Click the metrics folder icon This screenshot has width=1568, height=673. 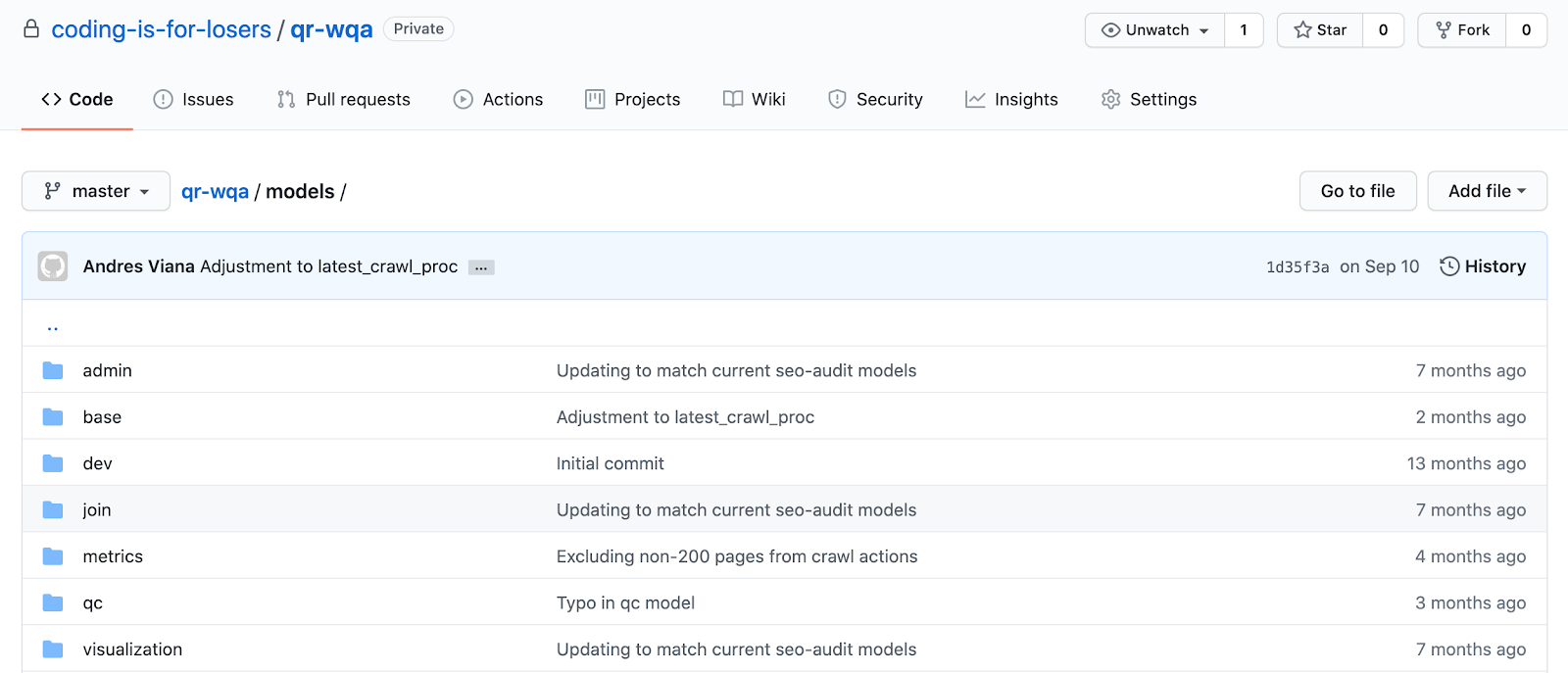(53, 556)
